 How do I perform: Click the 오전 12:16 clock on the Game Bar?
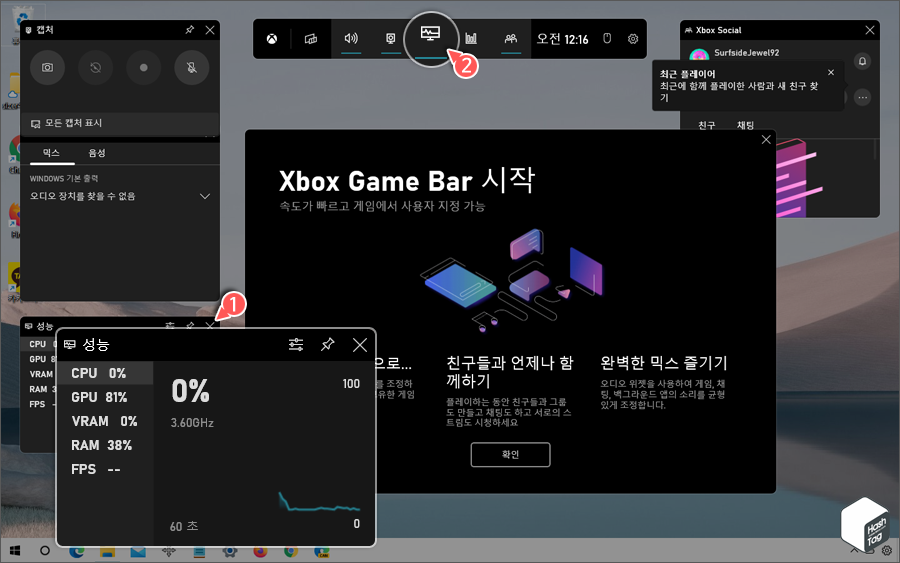coord(562,39)
